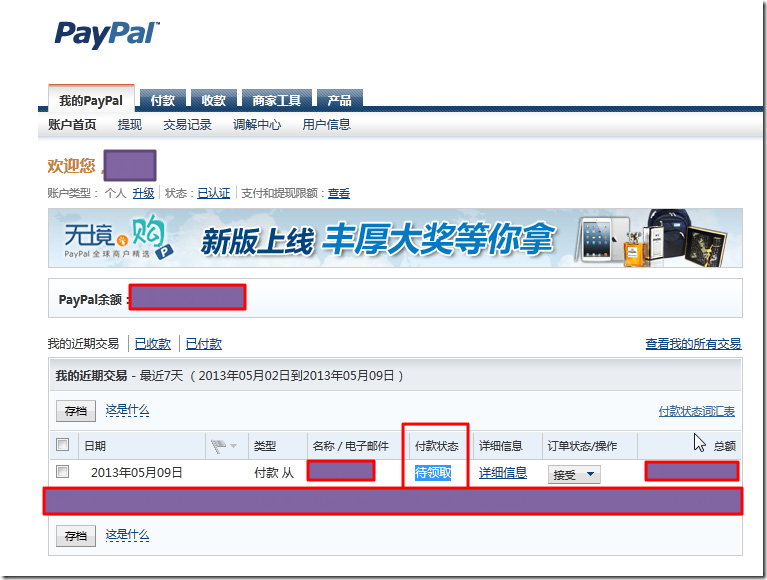Open the 无境购 promotional banner

(x=395, y=238)
